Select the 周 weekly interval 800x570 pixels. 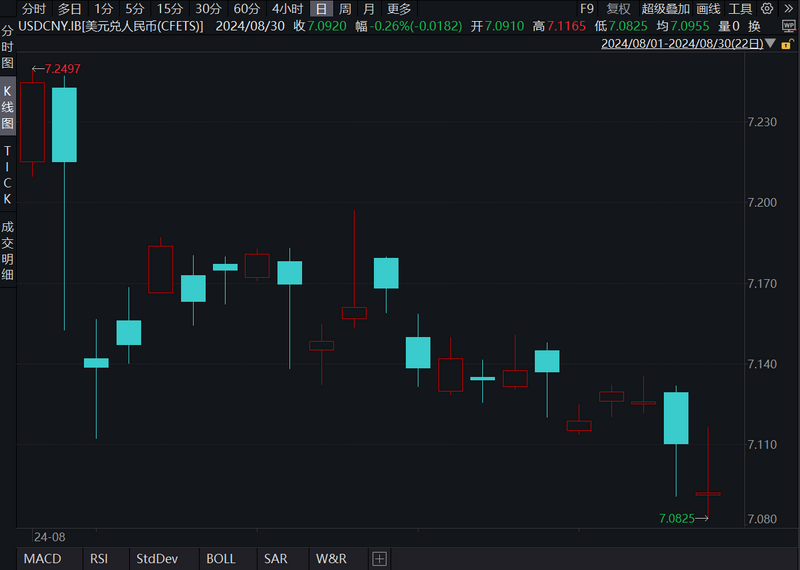tap(345, 9)
